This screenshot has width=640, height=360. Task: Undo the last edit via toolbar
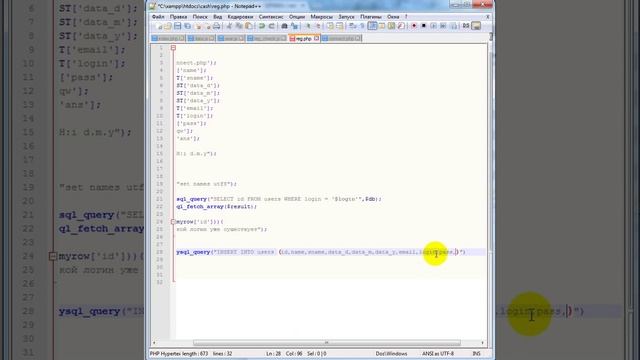(262, 26)
